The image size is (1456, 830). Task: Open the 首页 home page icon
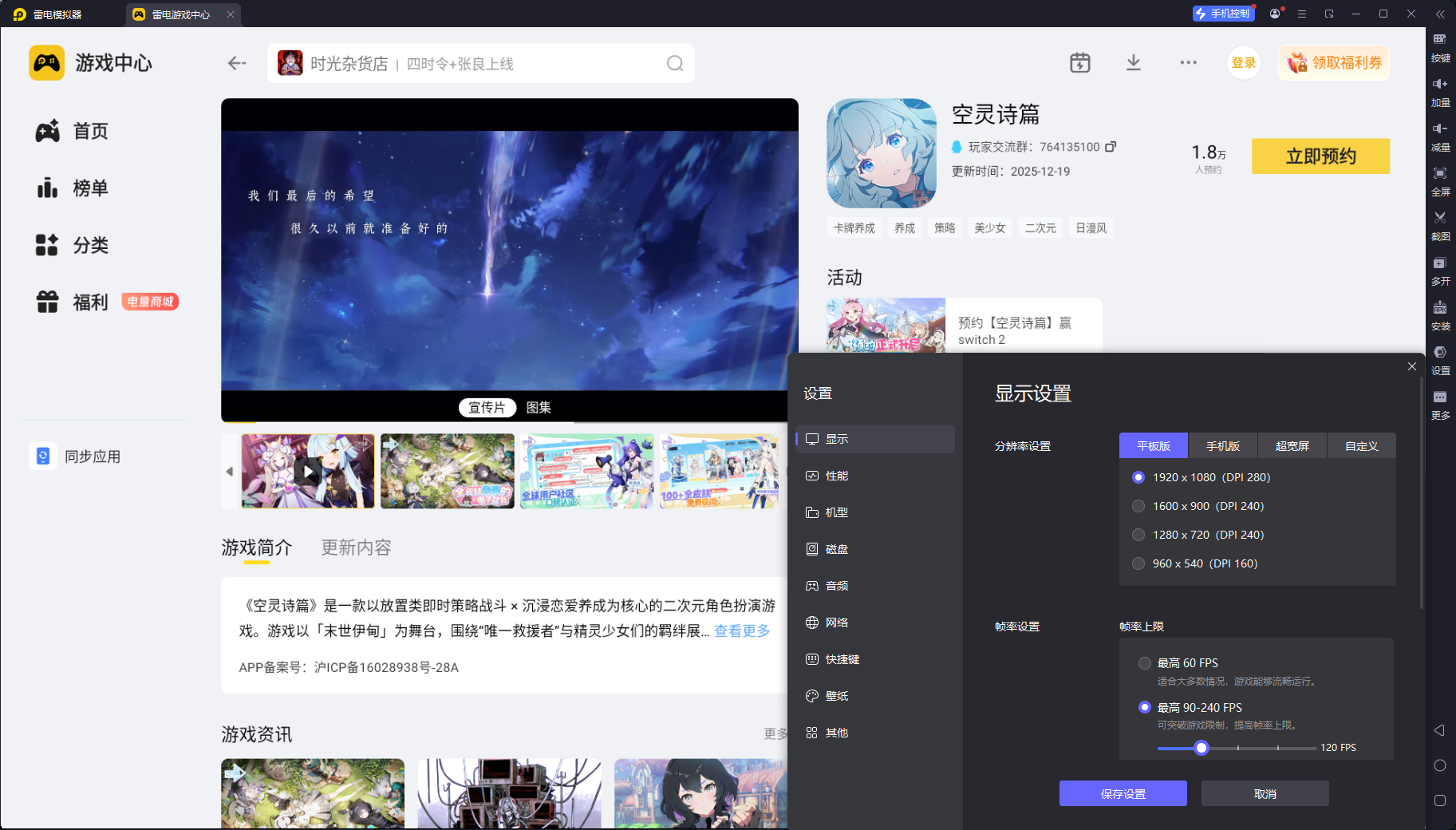[47, 131]
